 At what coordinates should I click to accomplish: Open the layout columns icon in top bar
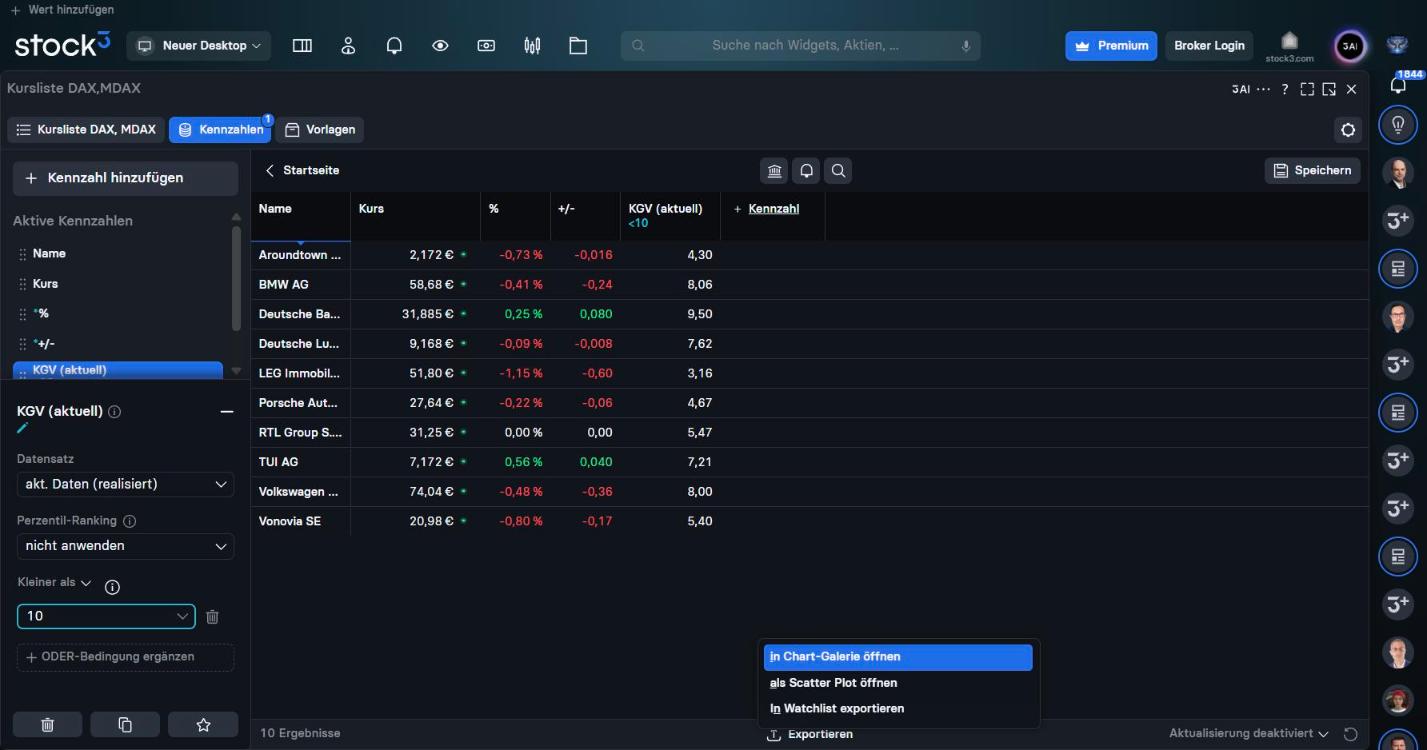302,45
